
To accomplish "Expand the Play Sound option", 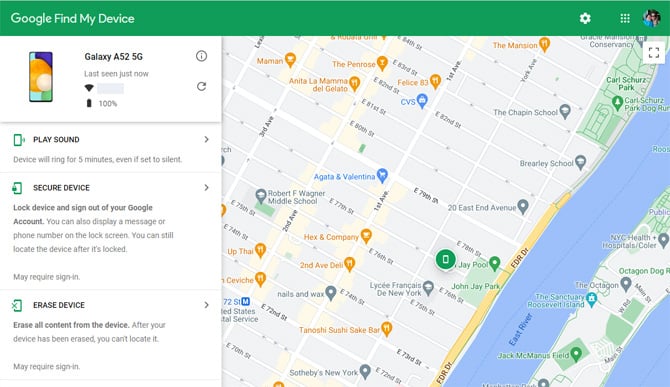I will (206, 139).
